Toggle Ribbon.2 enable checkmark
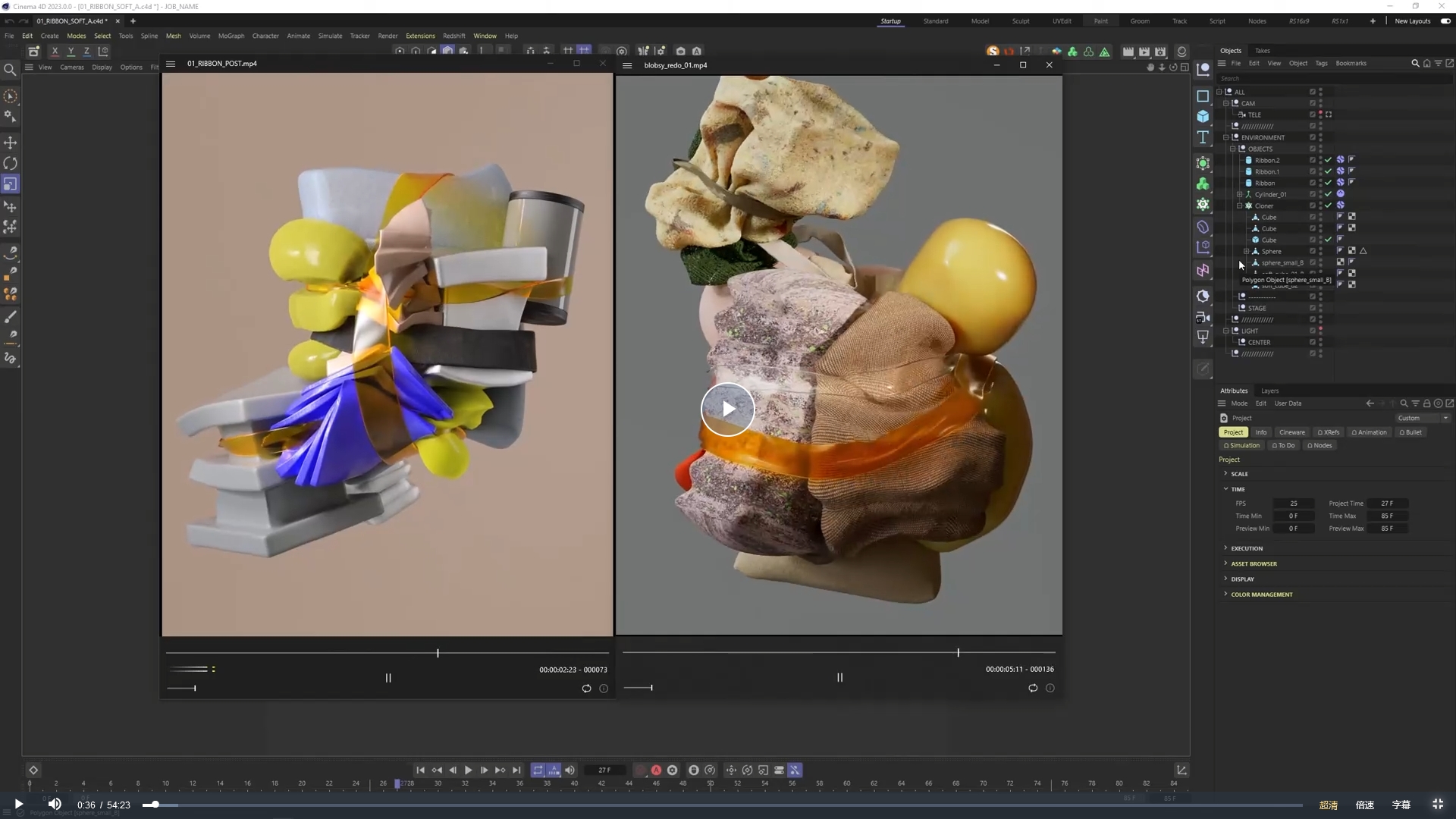Screen dimensions: 1456x819 (1328, 160)
